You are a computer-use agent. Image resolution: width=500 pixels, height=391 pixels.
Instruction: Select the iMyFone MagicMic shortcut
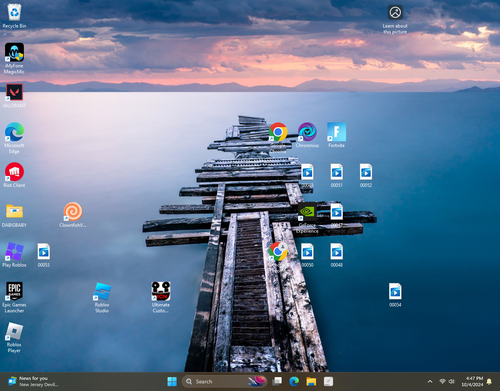(x=14, y=58)
